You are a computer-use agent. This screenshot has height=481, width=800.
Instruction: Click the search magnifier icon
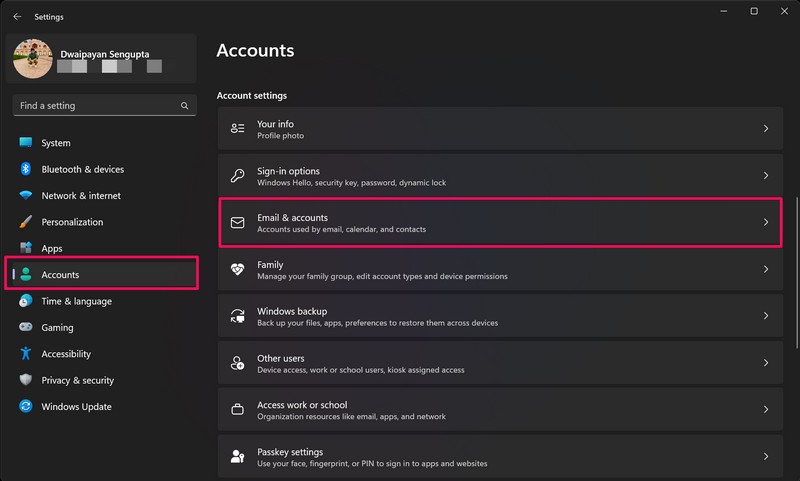[184, 105]
